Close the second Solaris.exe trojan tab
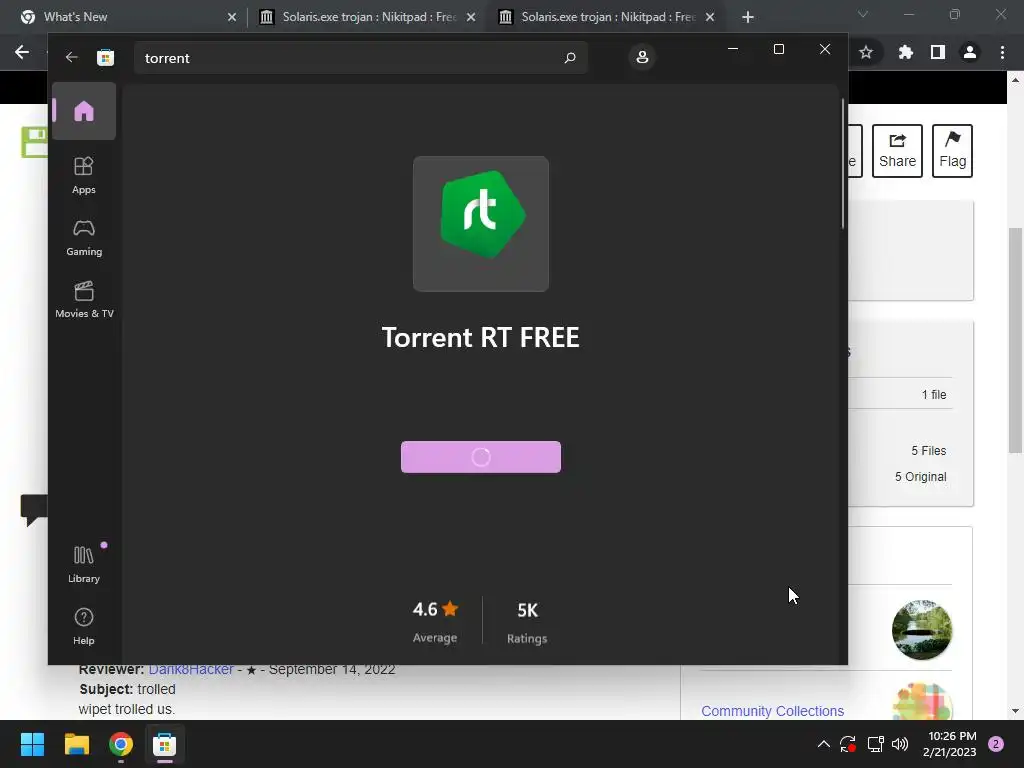Screen dimensions: 1024x768 click(x=471, y=17)
